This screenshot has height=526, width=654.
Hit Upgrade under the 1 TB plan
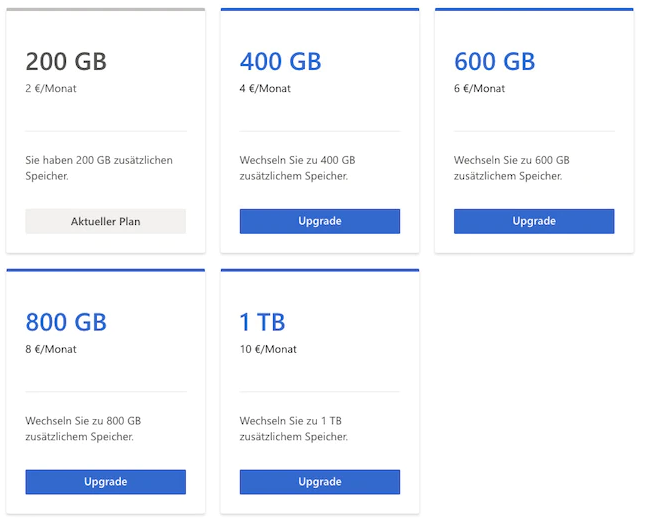pyautogui.click(x=319, y=482)
